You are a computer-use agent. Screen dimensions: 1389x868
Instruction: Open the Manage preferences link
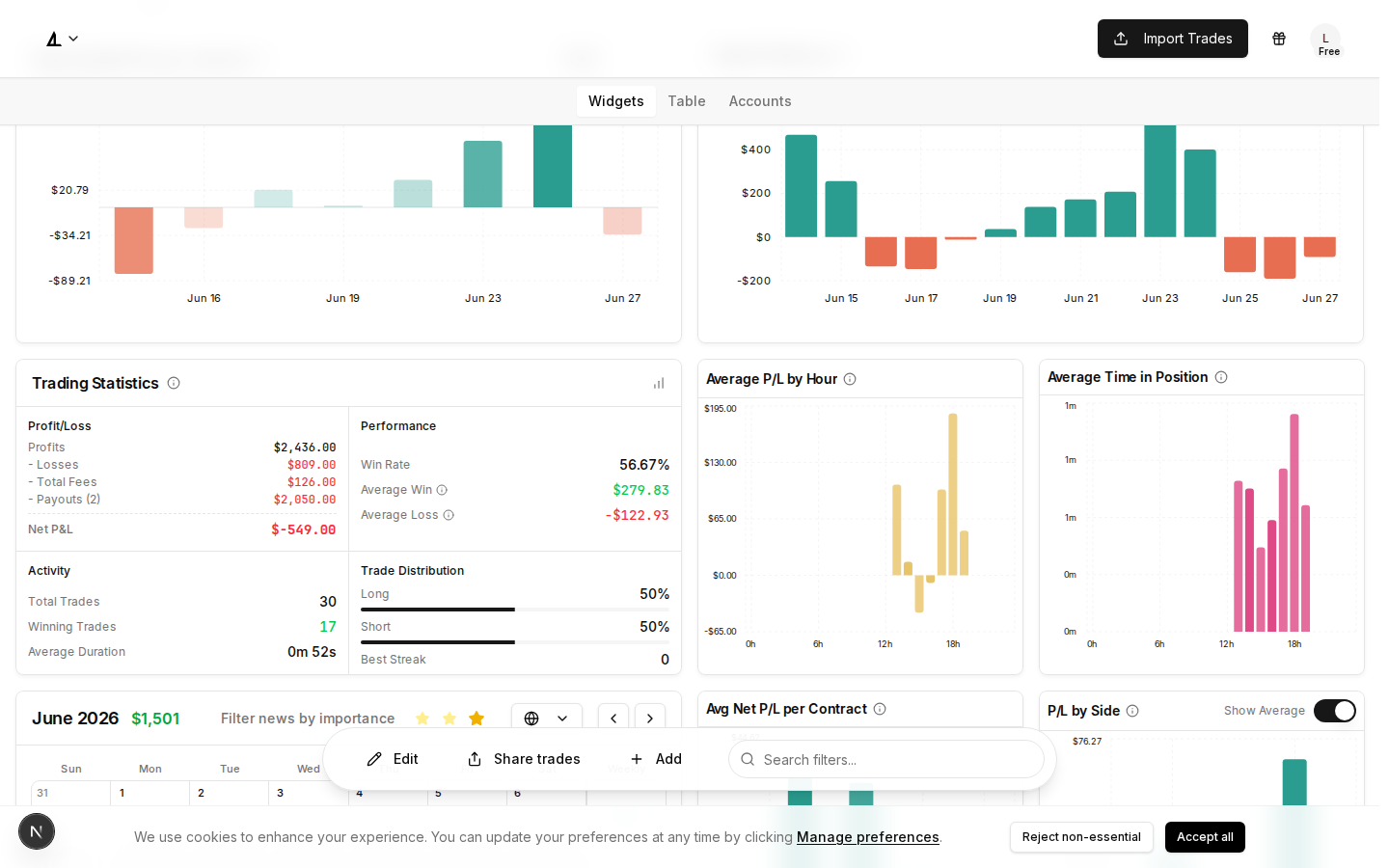point(868,837)
